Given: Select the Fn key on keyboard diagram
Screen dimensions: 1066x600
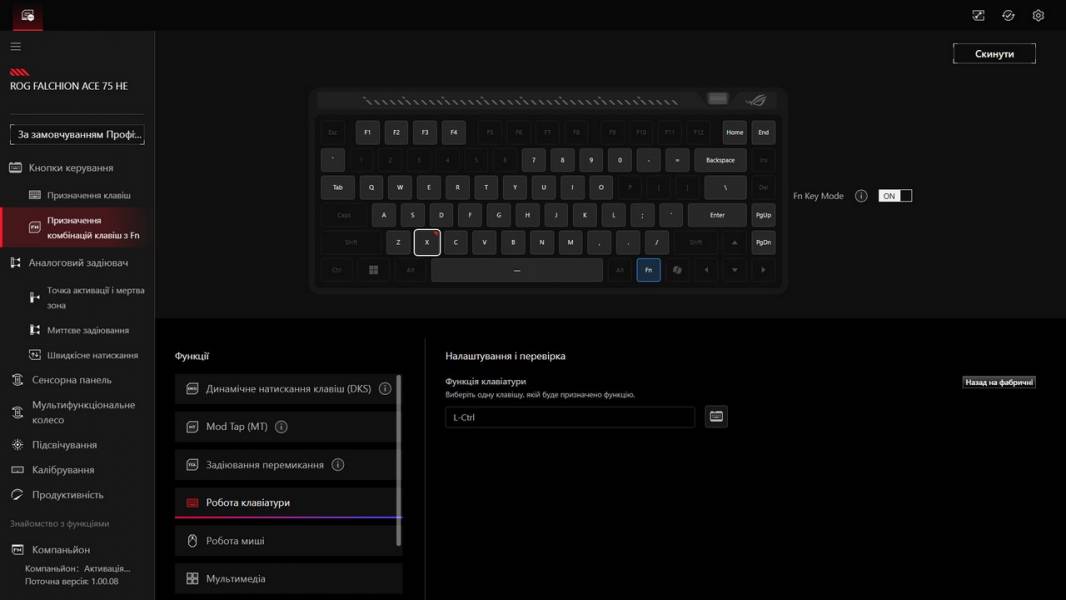Looking at the screenshot, I should point(648,270).
